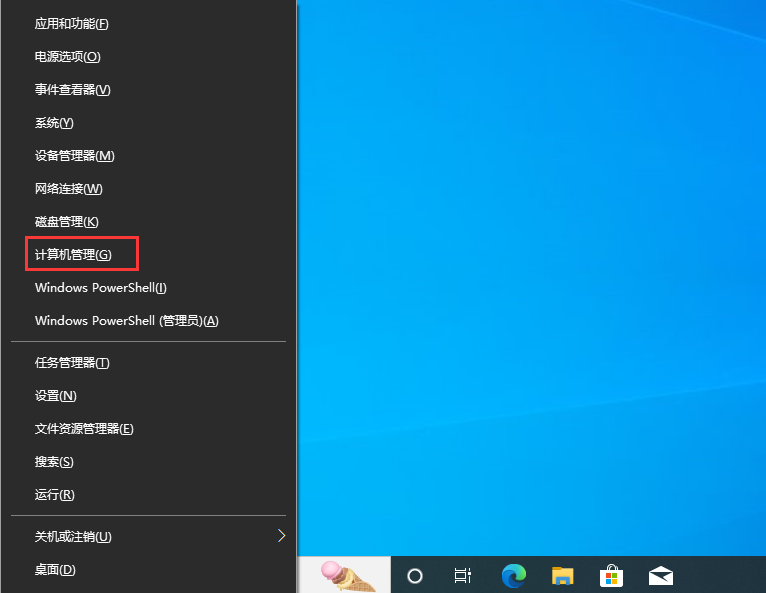Open Task View on the taskbar
This screenshot has width=766, height=593.
[462, 576]
